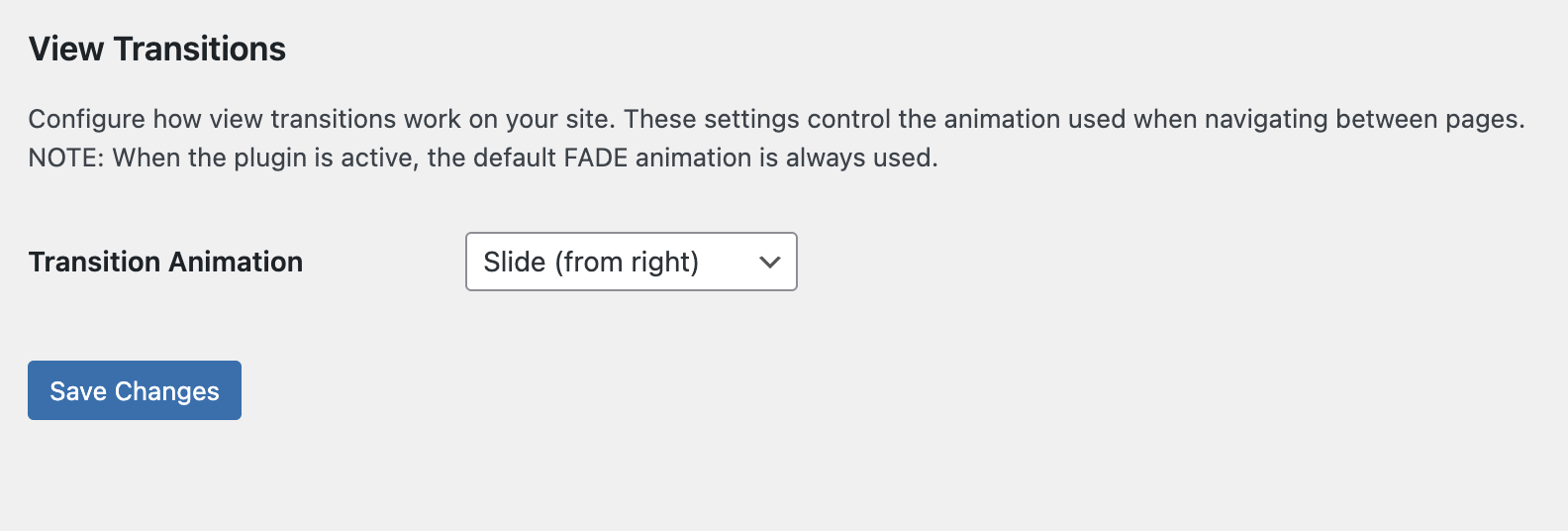
Task: Click the word 'Changes' on the blue button
Action: pos(167,391)
